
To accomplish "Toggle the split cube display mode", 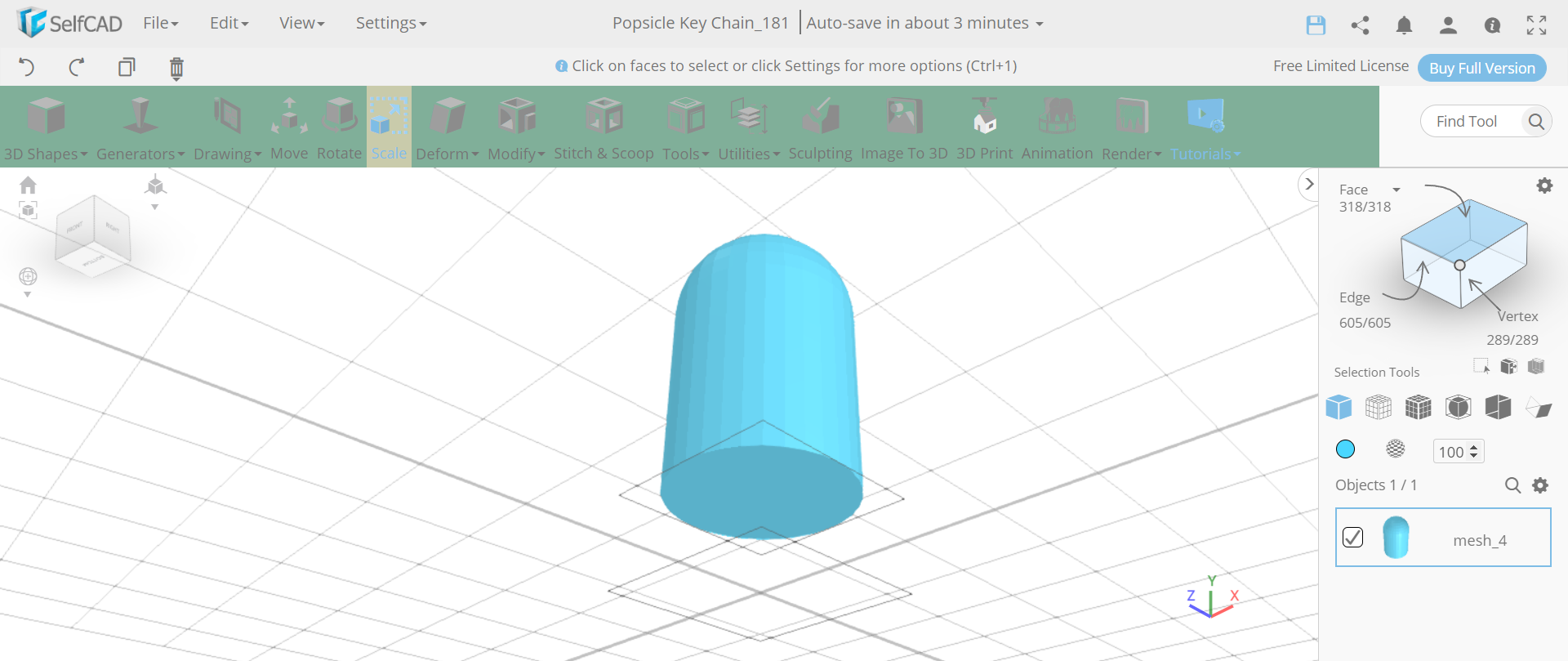I will coord(1498,406).
